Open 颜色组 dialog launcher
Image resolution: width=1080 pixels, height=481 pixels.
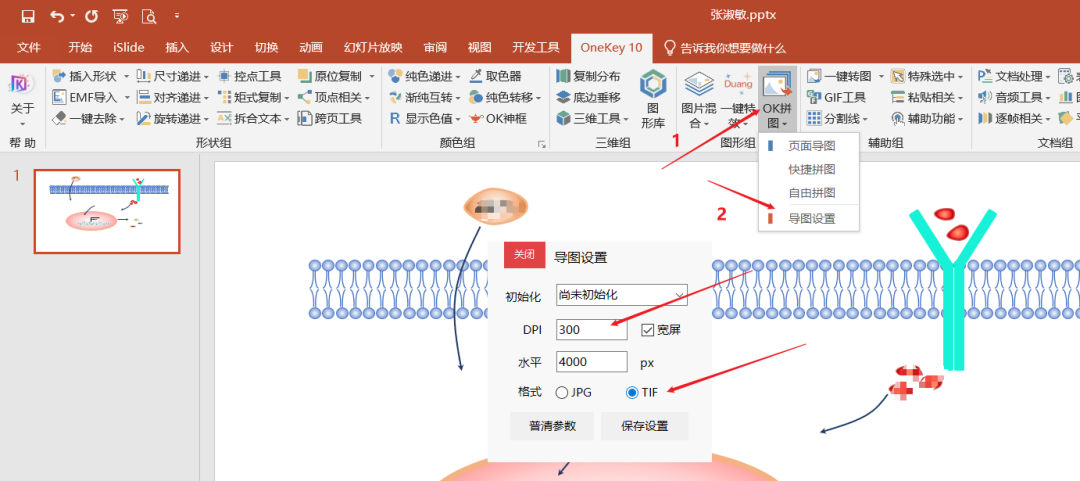542,144
